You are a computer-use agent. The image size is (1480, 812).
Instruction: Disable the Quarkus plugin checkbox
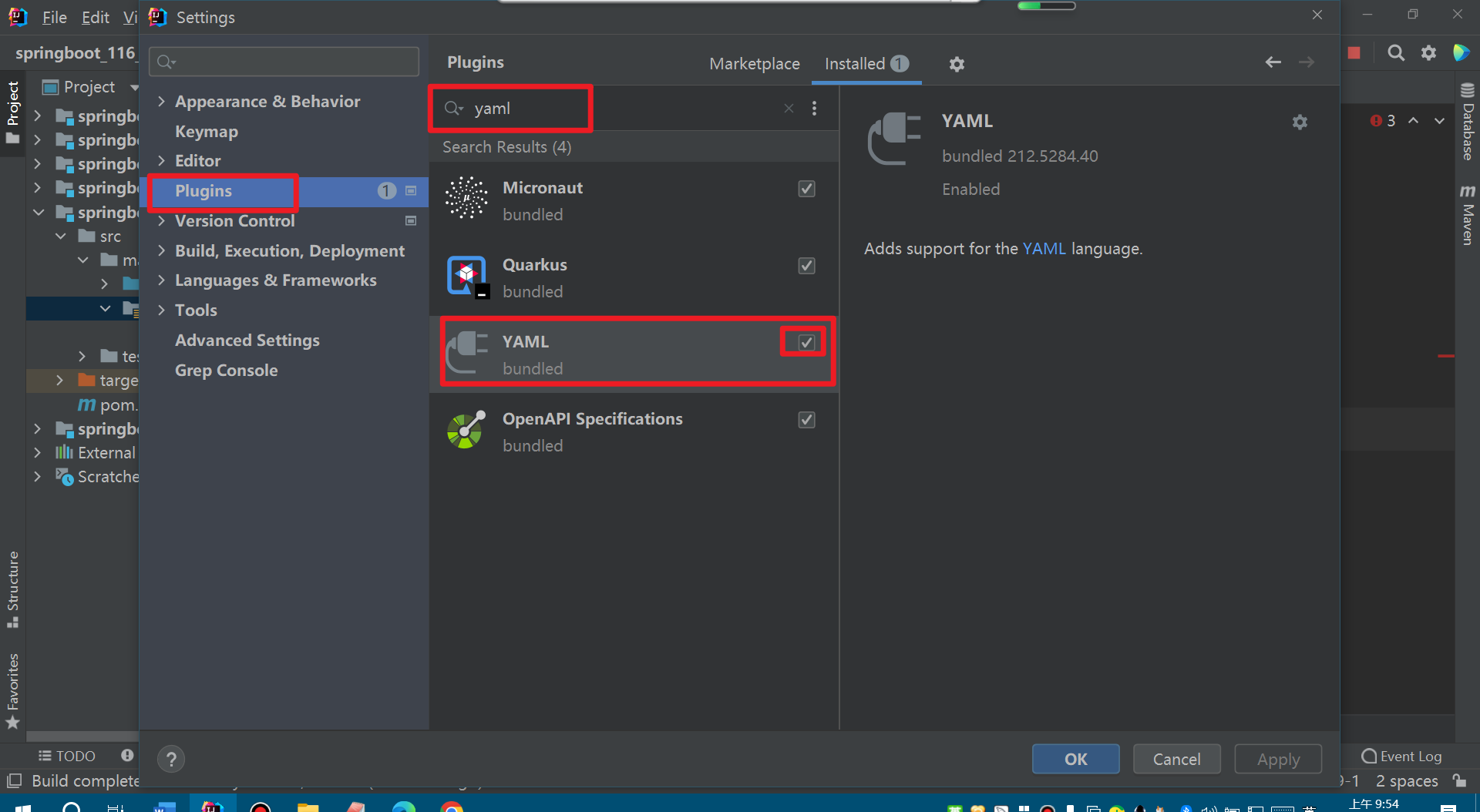(806, 266)
